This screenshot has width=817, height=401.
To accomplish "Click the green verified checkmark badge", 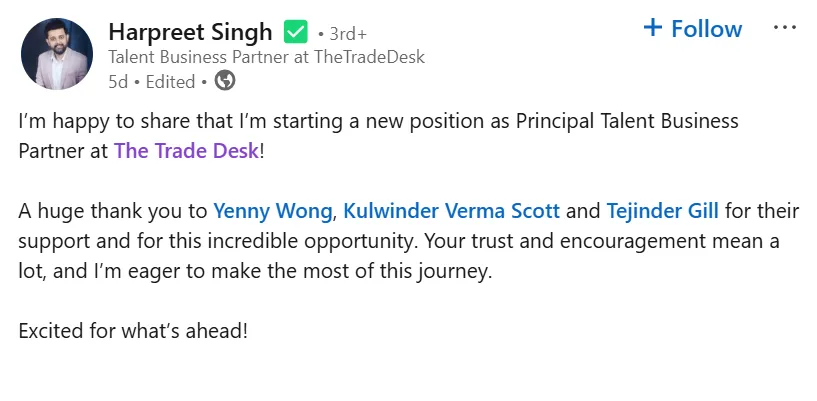I will coord(295,32).
